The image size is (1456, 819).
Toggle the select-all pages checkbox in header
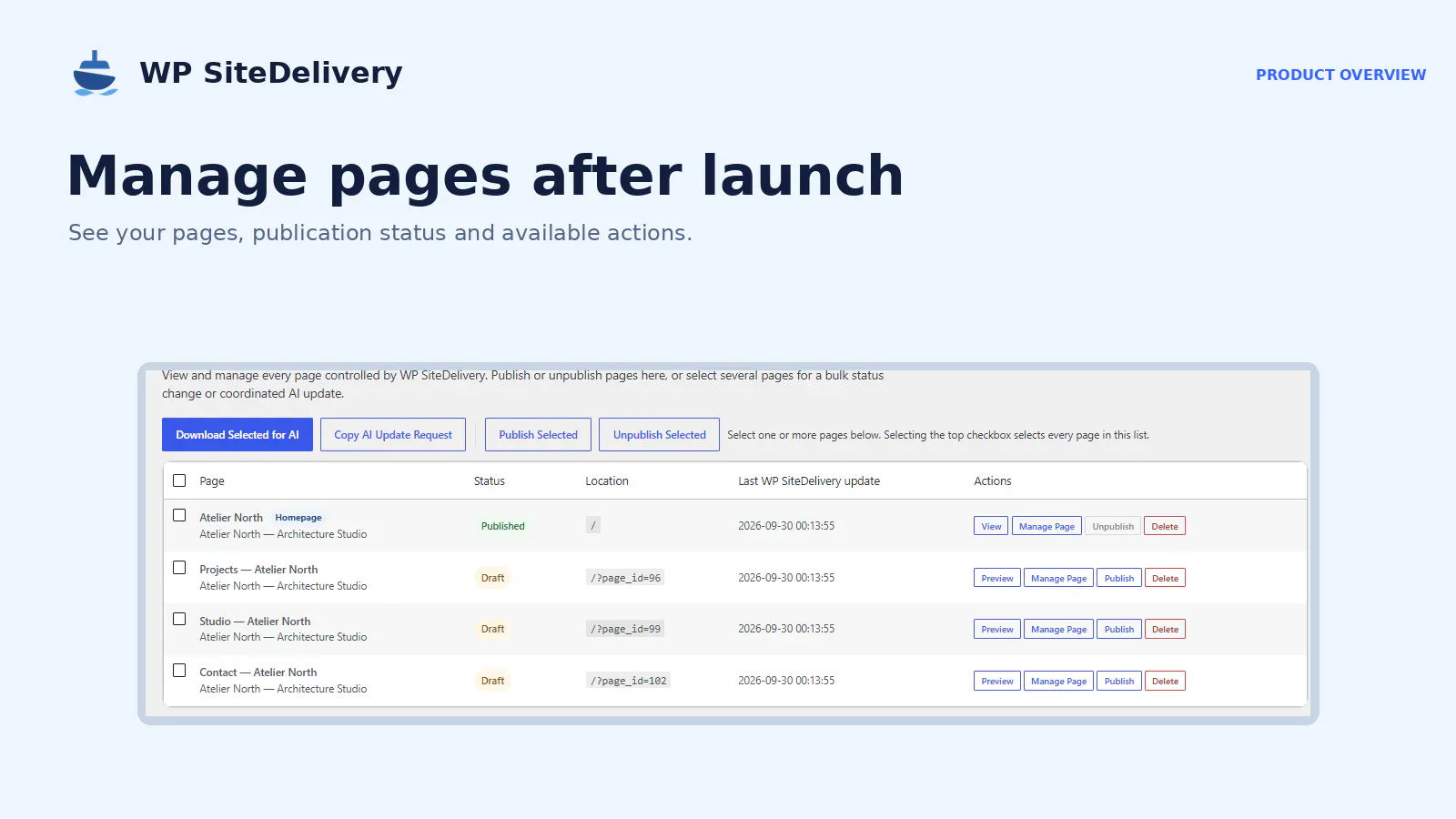(x=179, y=480)
